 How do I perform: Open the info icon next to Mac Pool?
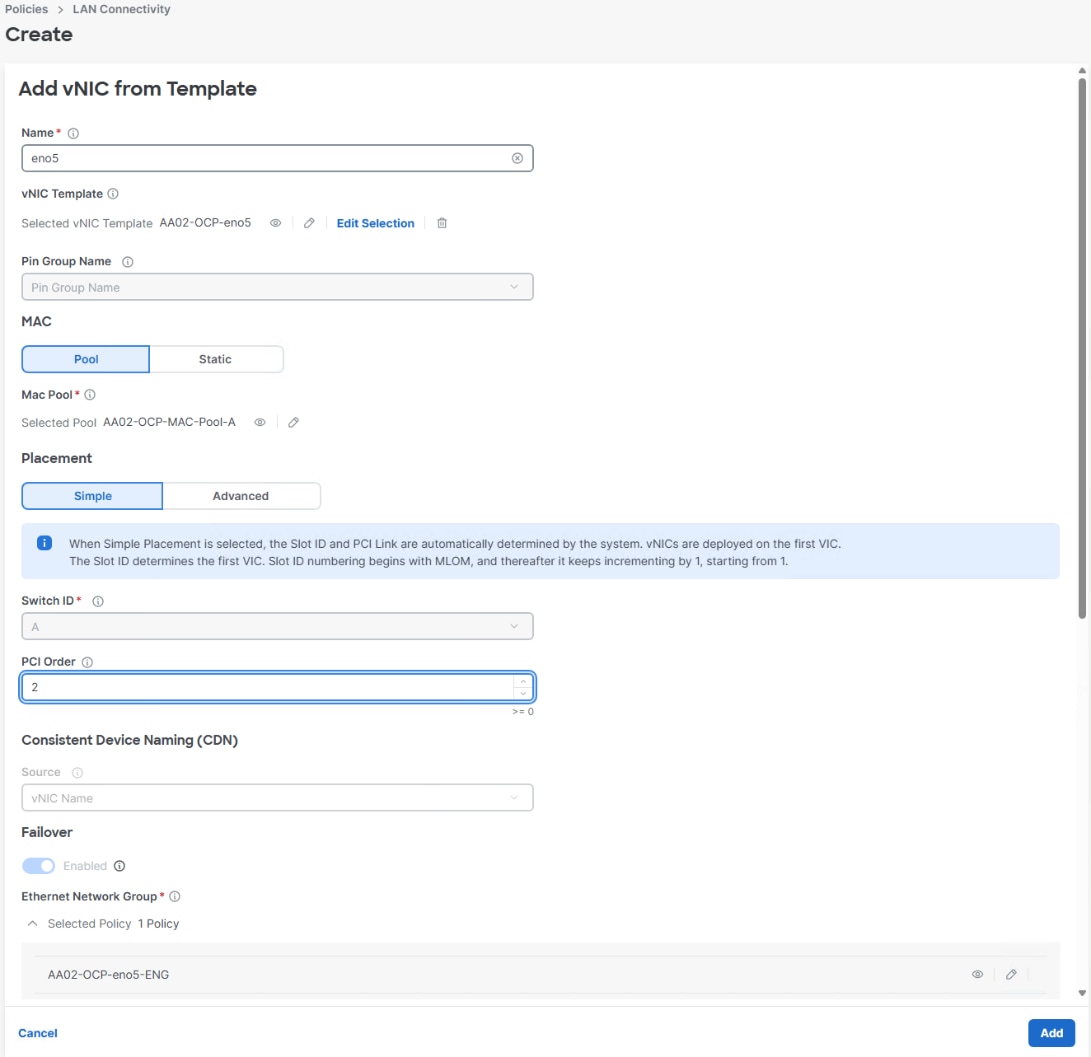(90, 395)
